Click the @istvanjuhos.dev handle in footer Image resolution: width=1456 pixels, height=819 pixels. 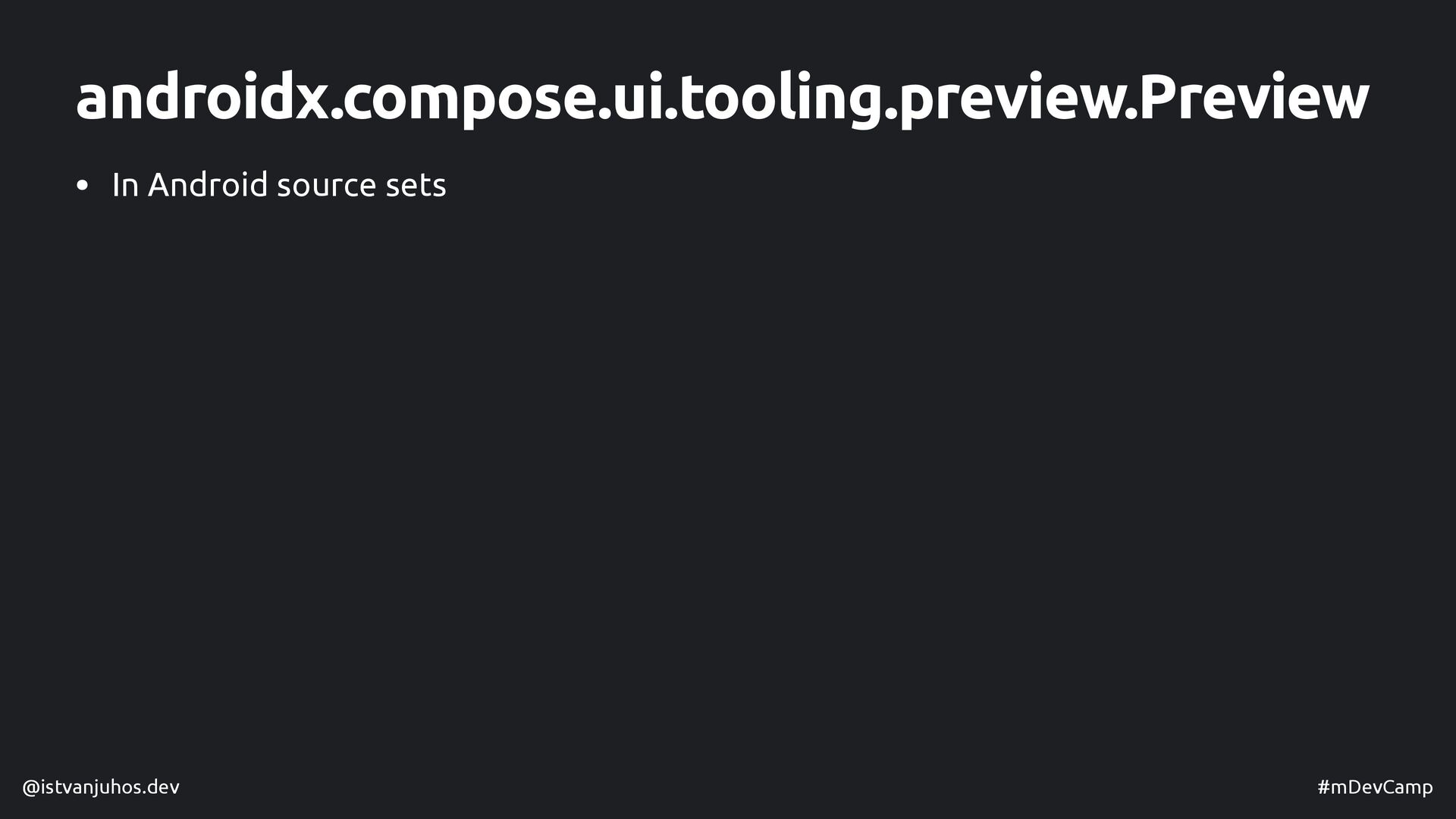coord(101,788)
